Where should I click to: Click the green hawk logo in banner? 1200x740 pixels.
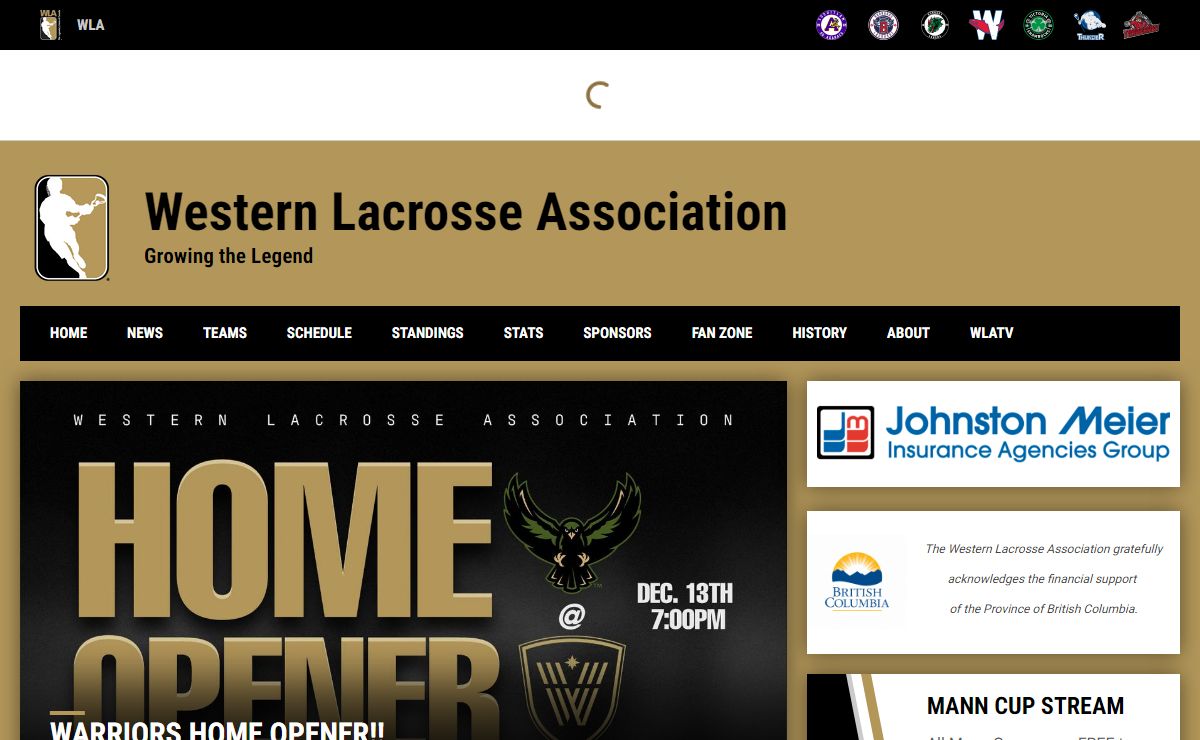pyautogui.click(x=572, y=531)
